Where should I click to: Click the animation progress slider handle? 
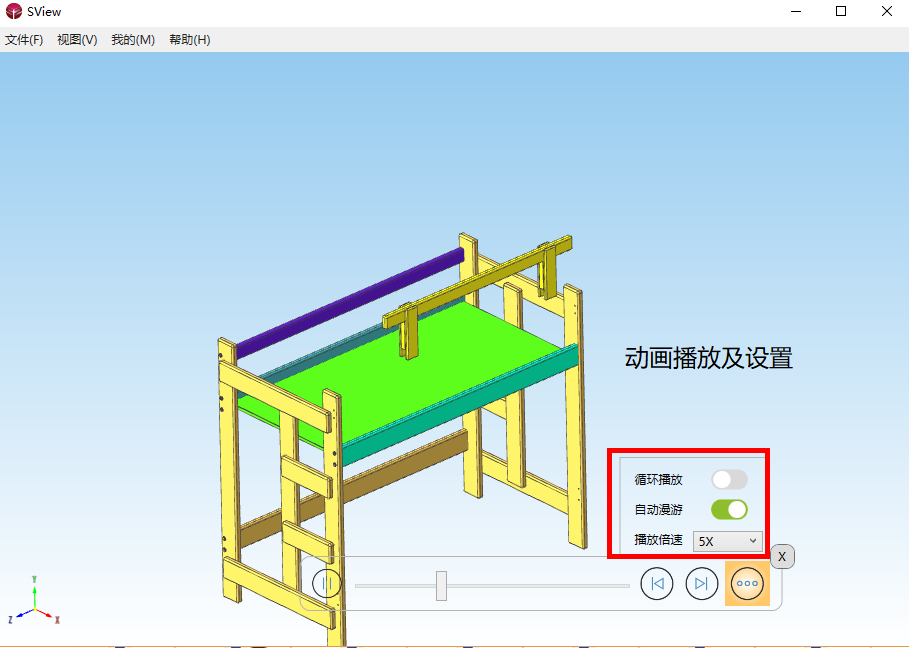tap(441, 585)
